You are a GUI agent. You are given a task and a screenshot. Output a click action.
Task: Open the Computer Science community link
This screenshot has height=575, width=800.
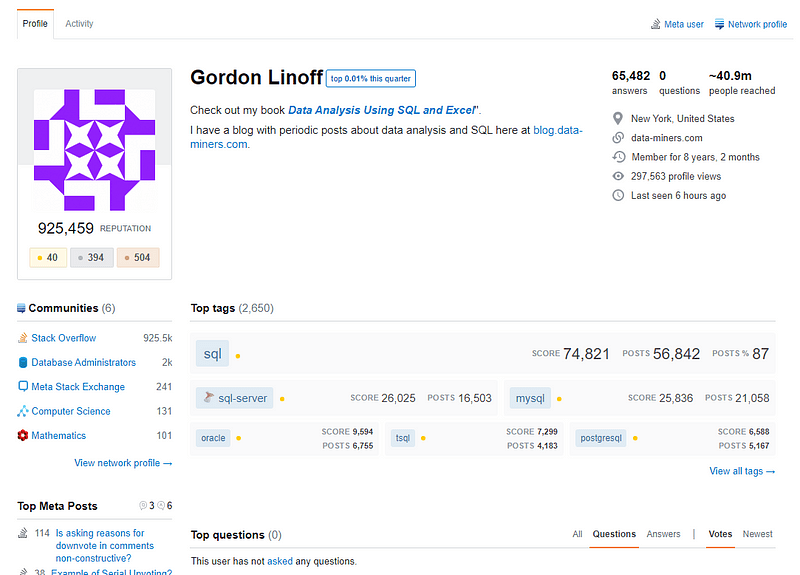pyautogui.click(x=71, y=411)
